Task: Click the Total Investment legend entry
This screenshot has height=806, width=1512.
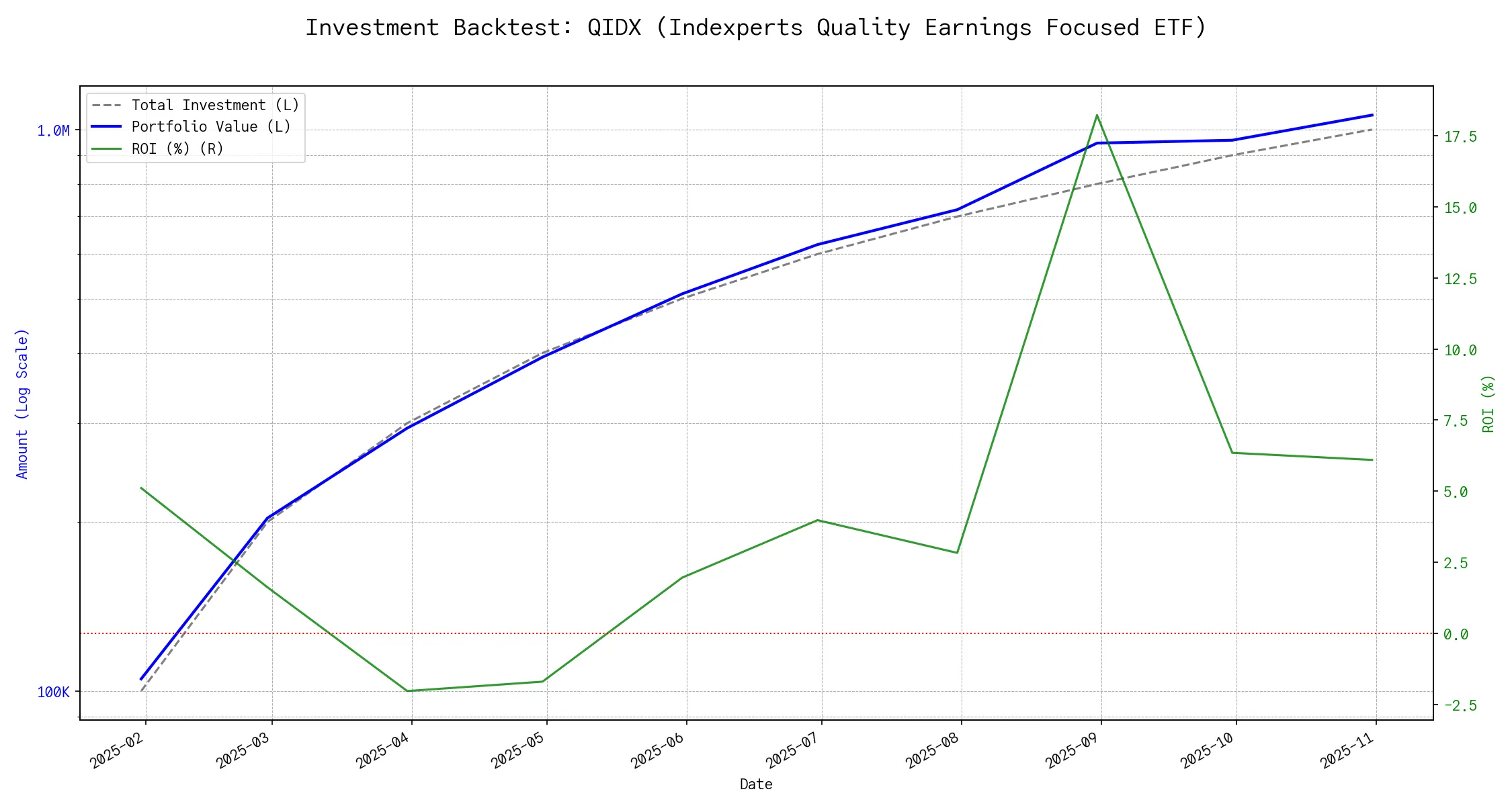Action: (x=215, y=105)
